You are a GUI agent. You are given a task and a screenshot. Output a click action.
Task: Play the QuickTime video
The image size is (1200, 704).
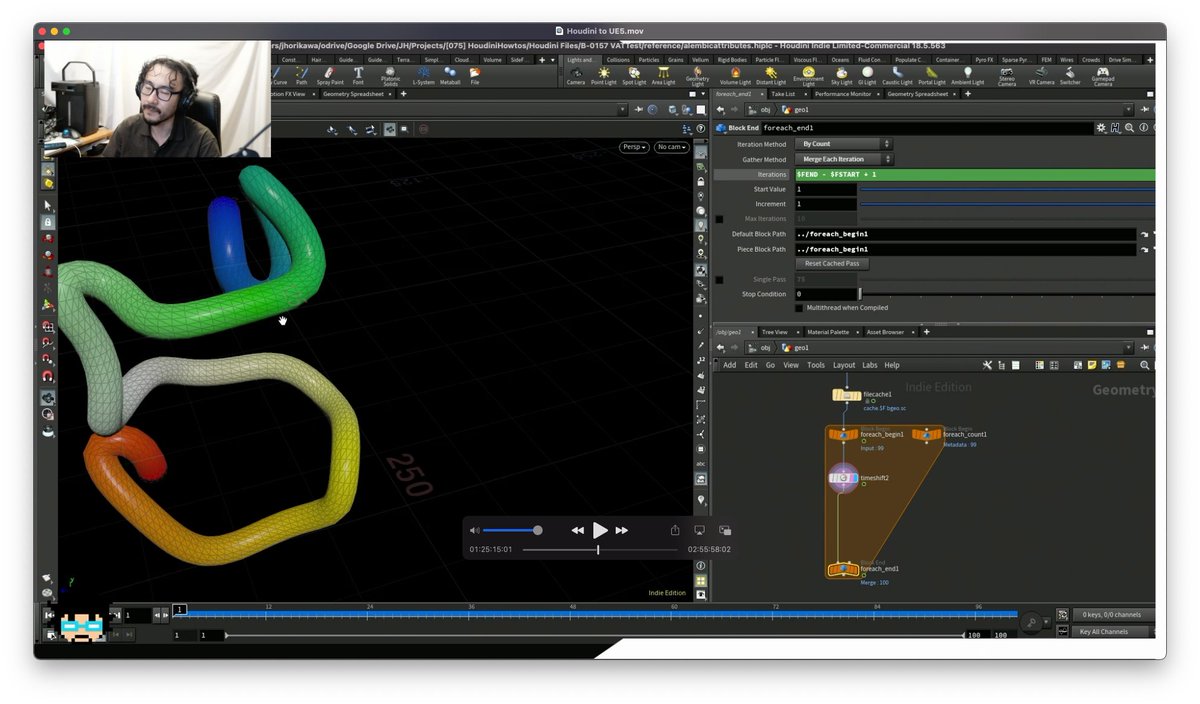[600, 530]
